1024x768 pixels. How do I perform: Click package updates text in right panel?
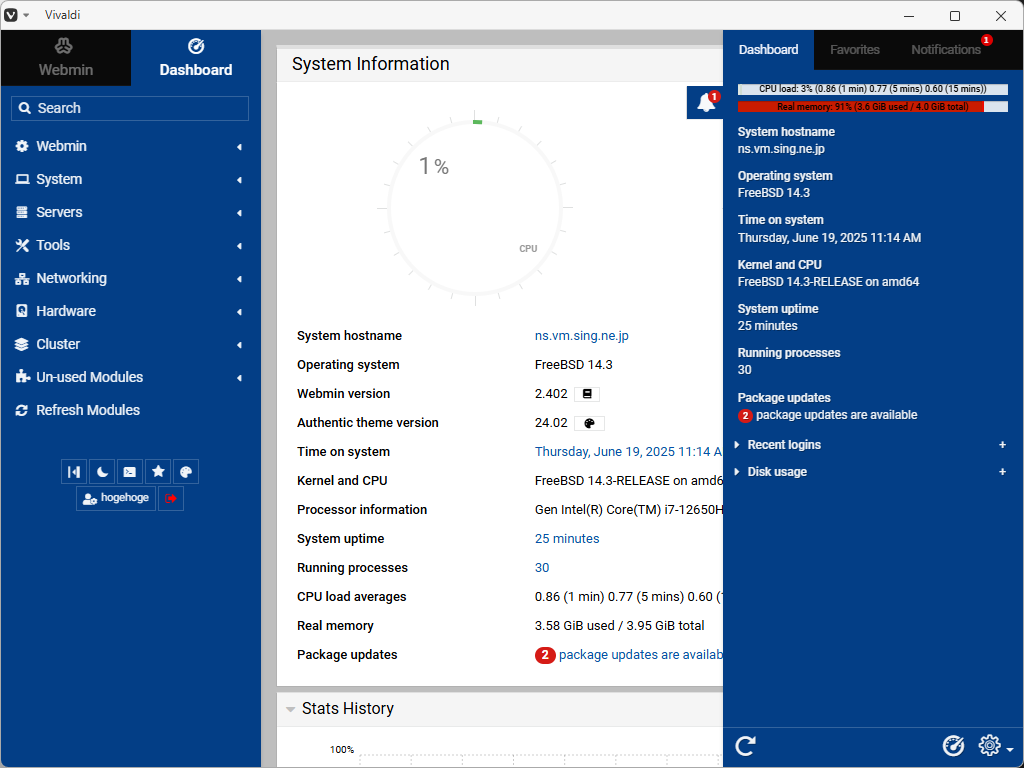pos(836,415)
